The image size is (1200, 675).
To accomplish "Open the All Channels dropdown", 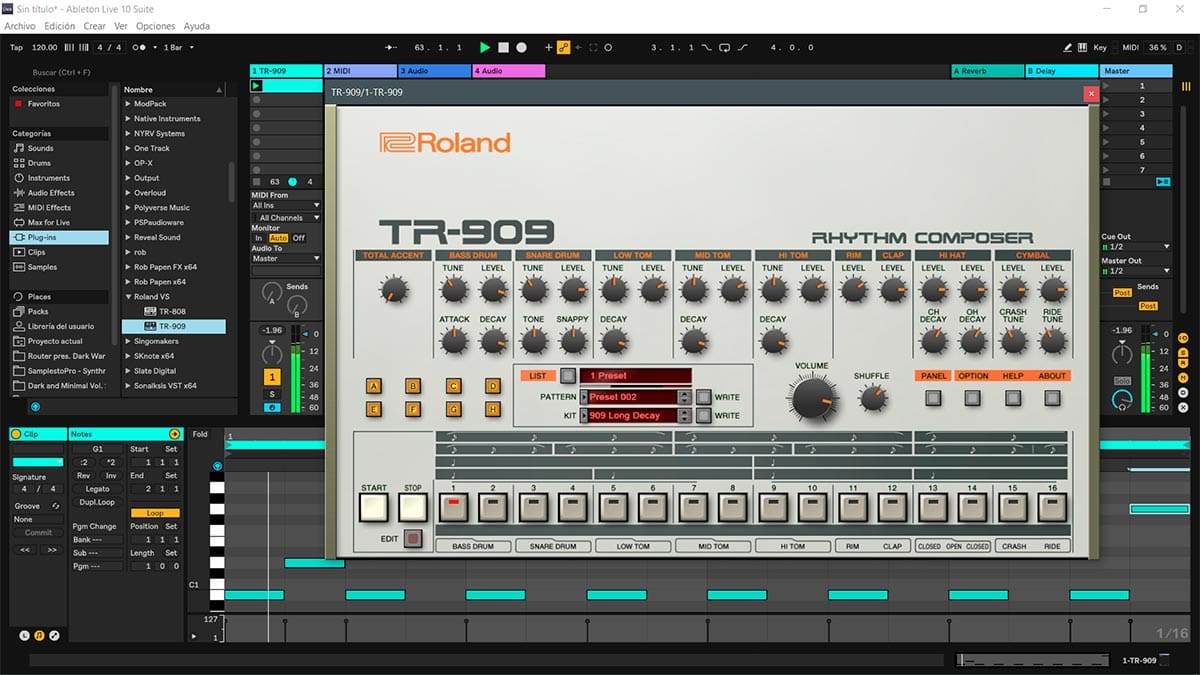I will coord(286,217).
